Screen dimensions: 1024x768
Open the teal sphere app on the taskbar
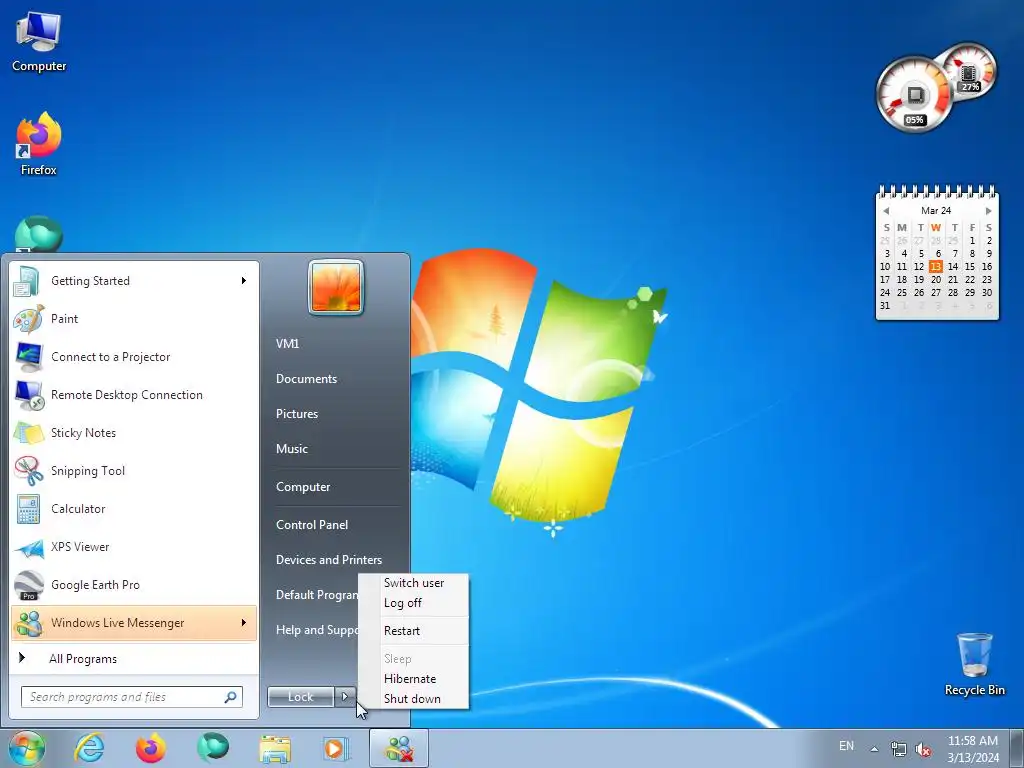213,748
